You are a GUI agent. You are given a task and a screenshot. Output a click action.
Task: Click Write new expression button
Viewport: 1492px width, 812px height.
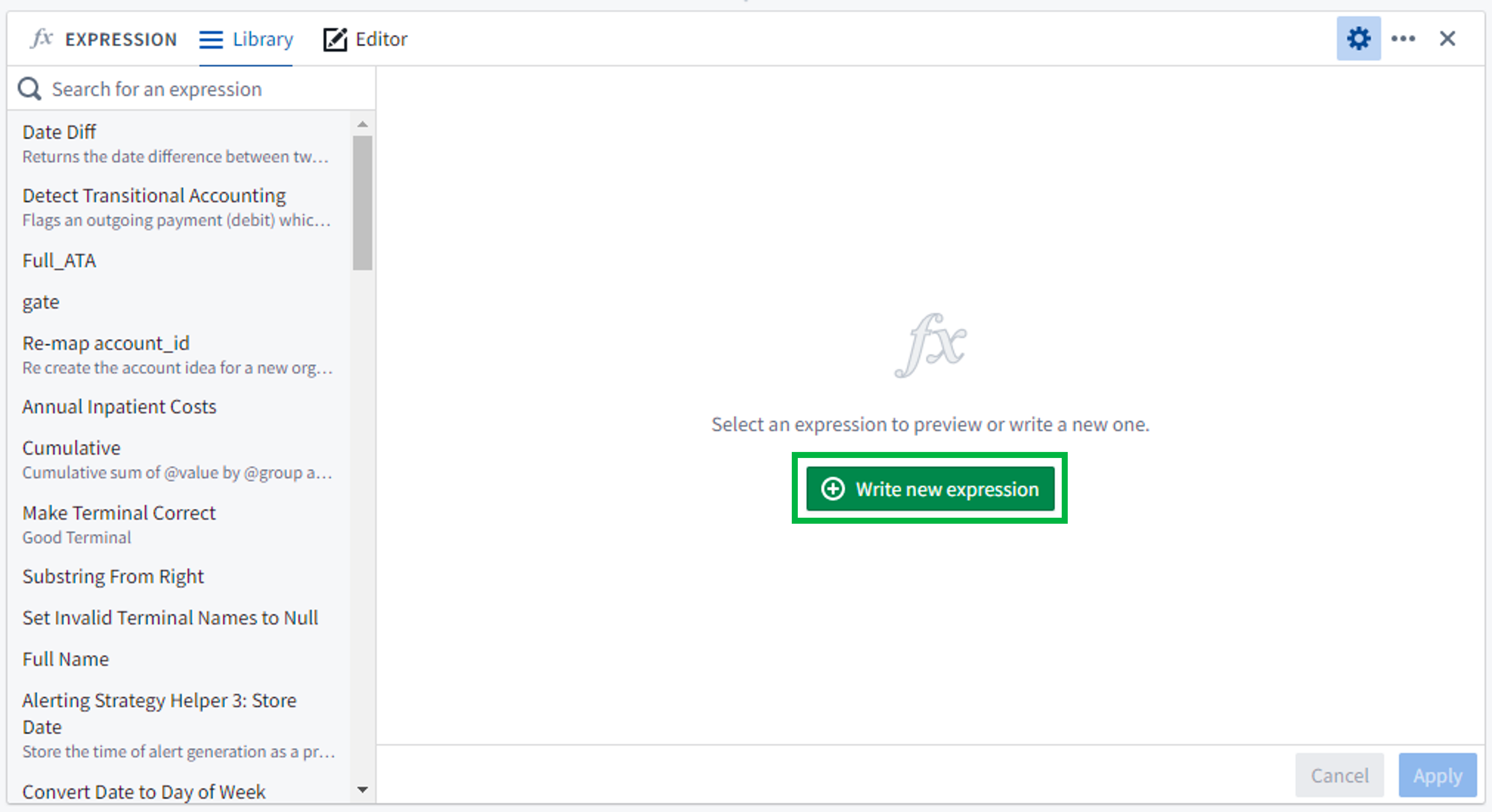pos(929,489)
